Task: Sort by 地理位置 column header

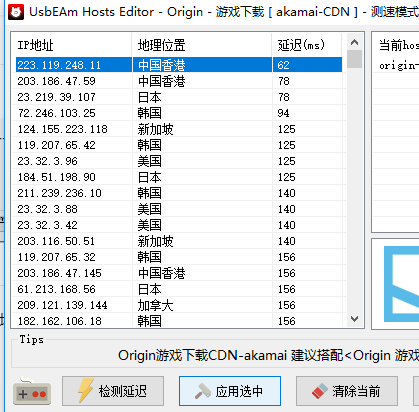Action: click(x=202, y=45)
